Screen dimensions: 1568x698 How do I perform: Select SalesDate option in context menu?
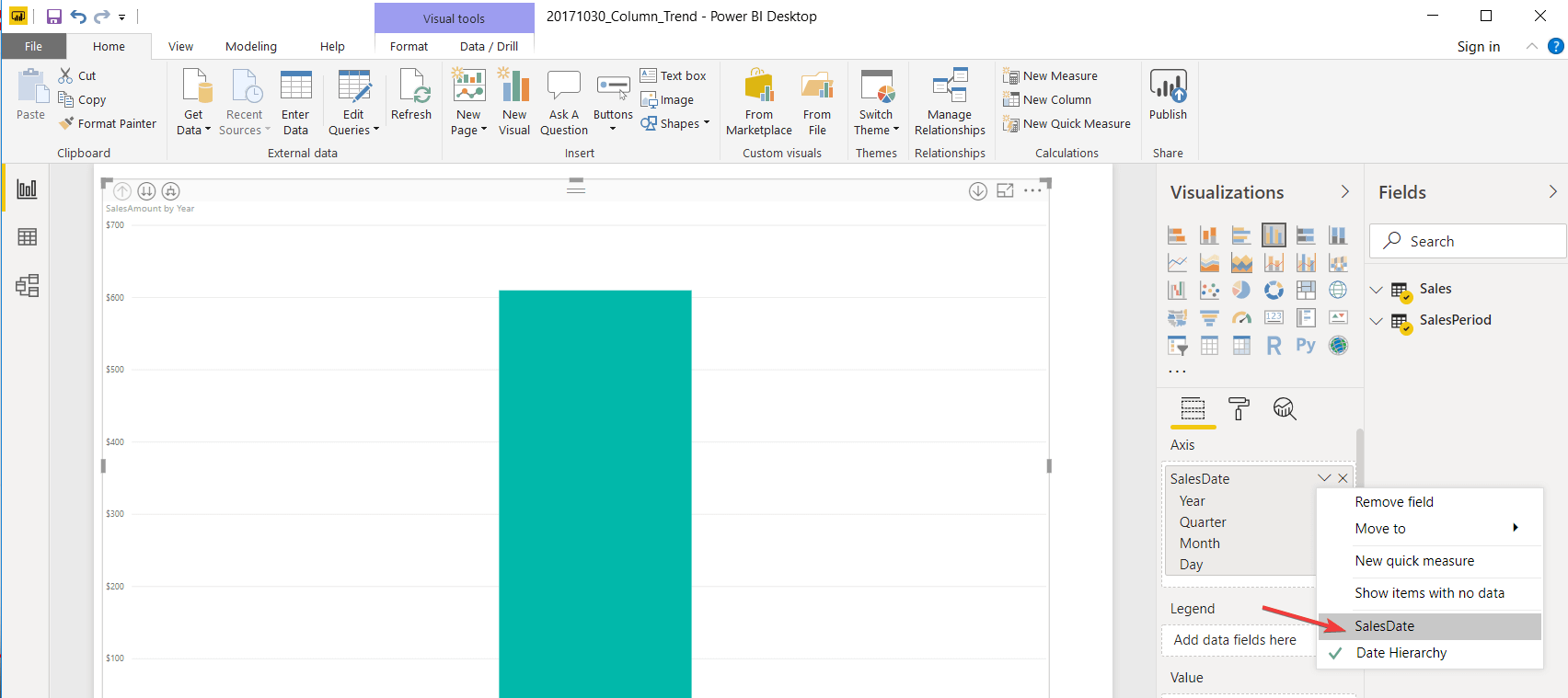pos(1430,626)
